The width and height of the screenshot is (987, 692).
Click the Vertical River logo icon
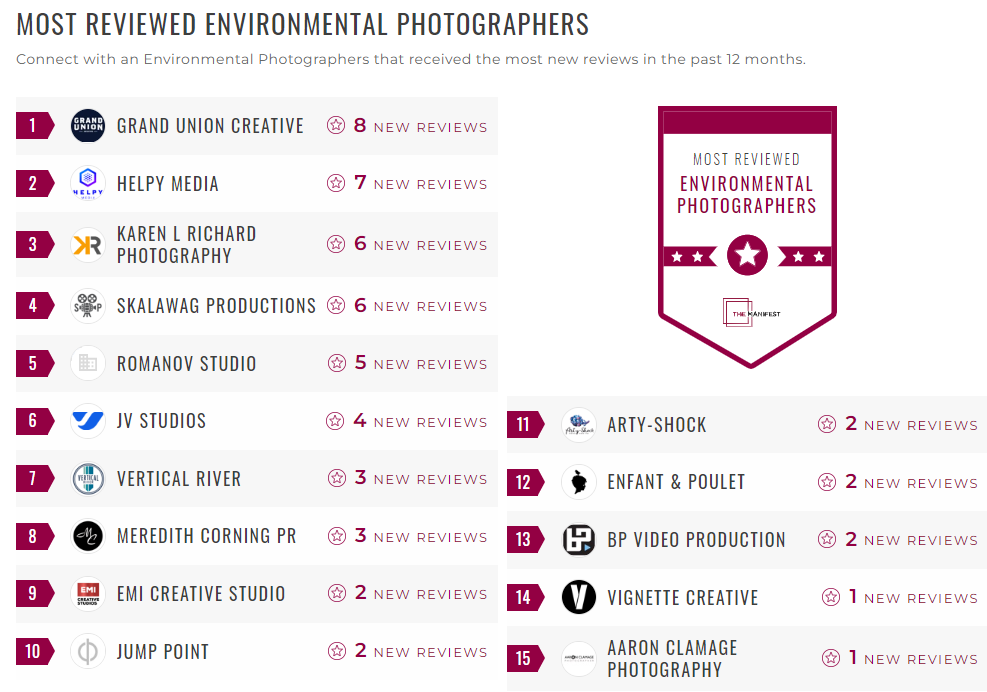click(87, 479)
